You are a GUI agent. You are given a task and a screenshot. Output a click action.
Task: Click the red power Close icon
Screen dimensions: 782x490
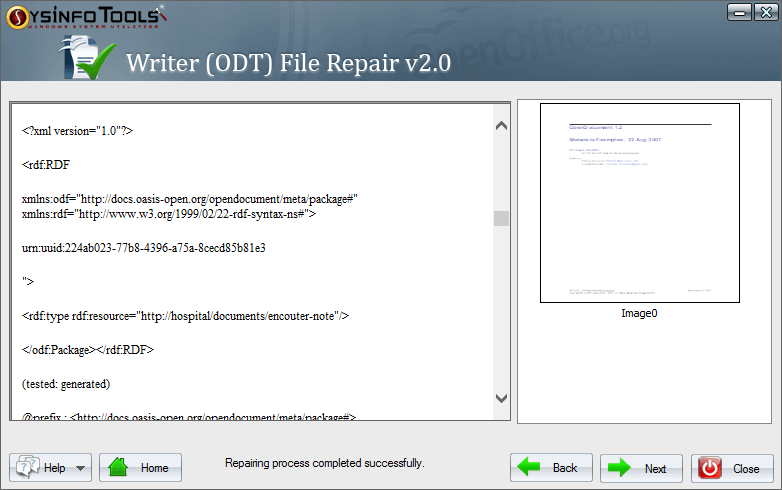(710, 468)
